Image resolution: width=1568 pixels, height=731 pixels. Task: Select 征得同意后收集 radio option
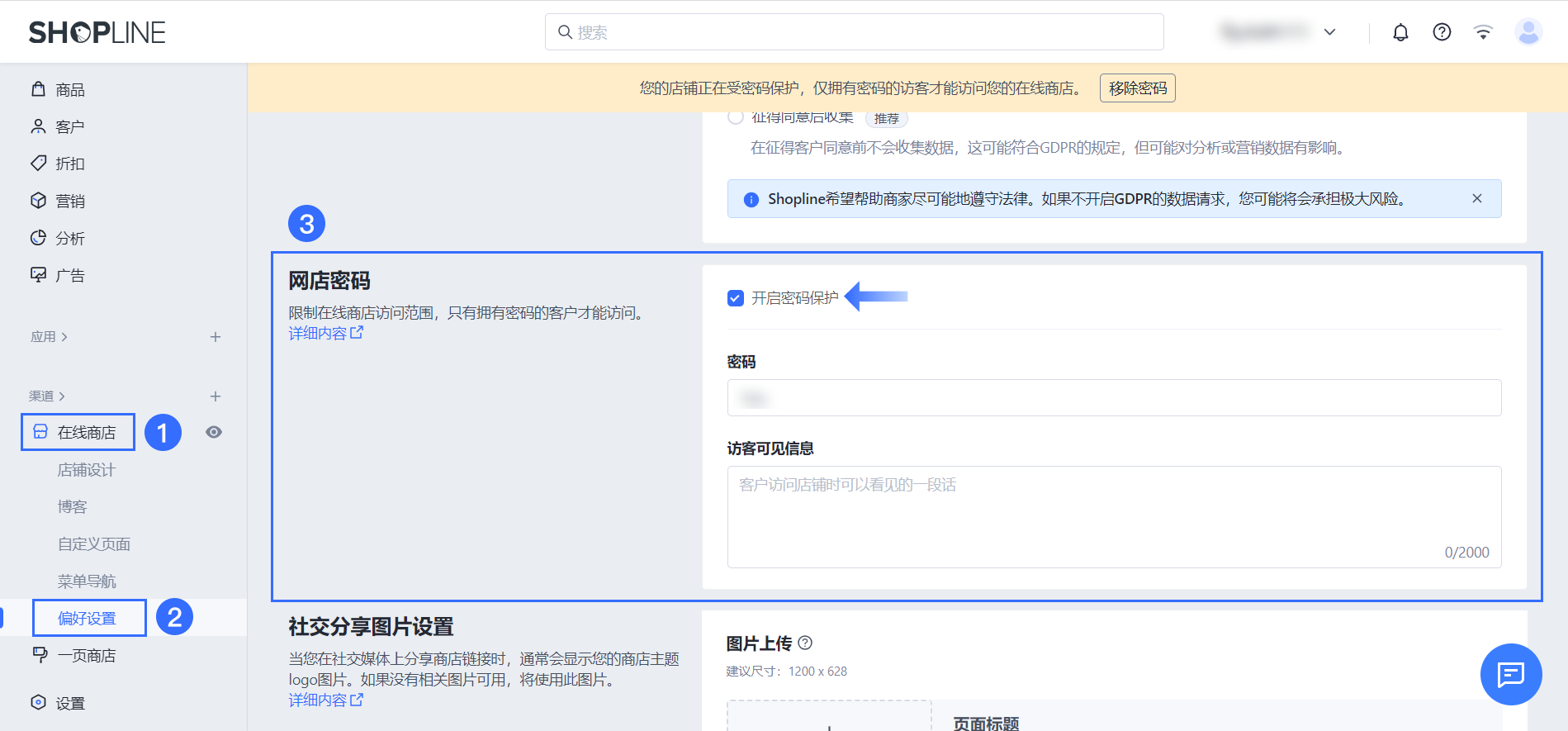pos(736,116)
